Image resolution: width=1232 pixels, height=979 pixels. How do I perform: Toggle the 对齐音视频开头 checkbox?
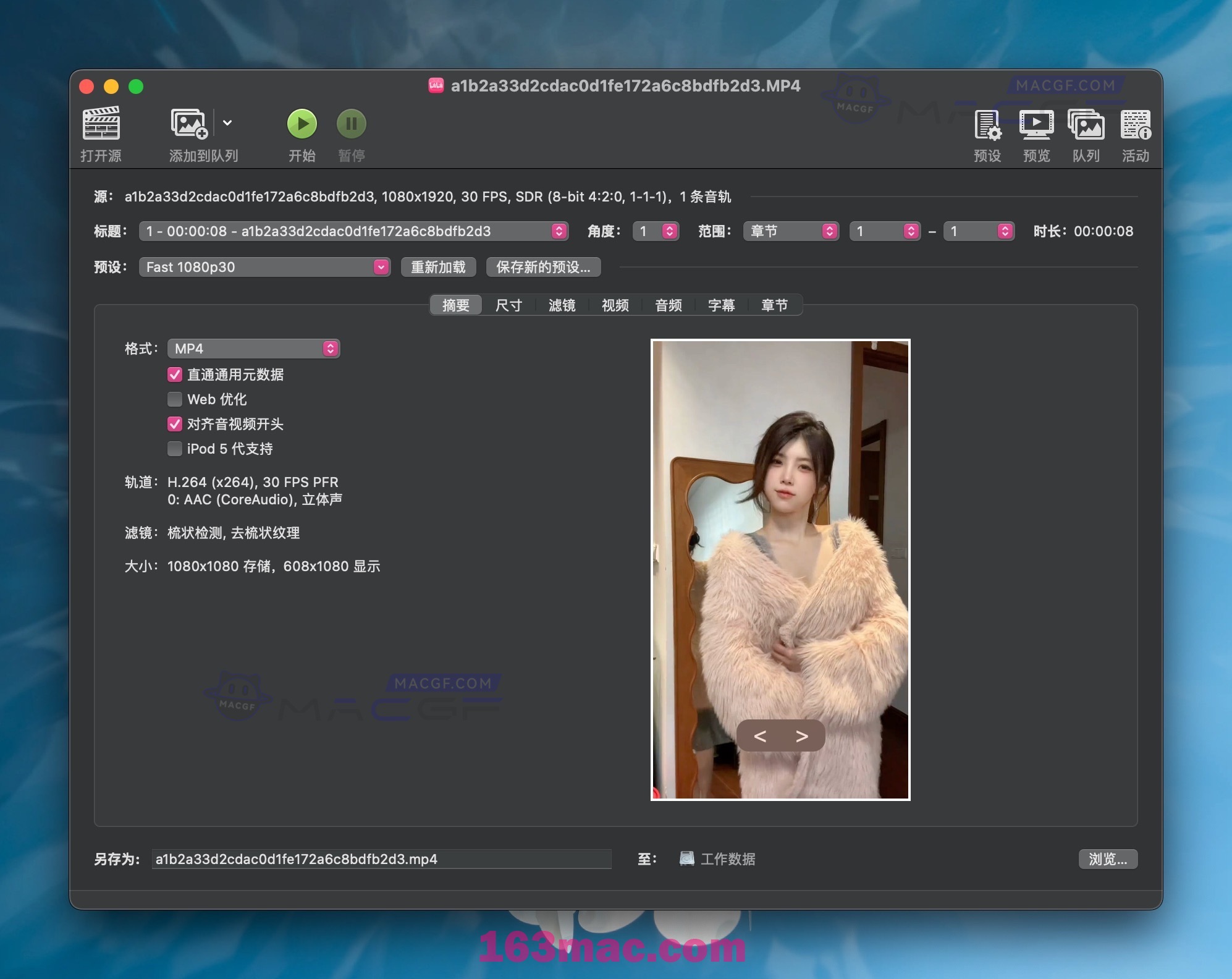click(x=174, y=422)
